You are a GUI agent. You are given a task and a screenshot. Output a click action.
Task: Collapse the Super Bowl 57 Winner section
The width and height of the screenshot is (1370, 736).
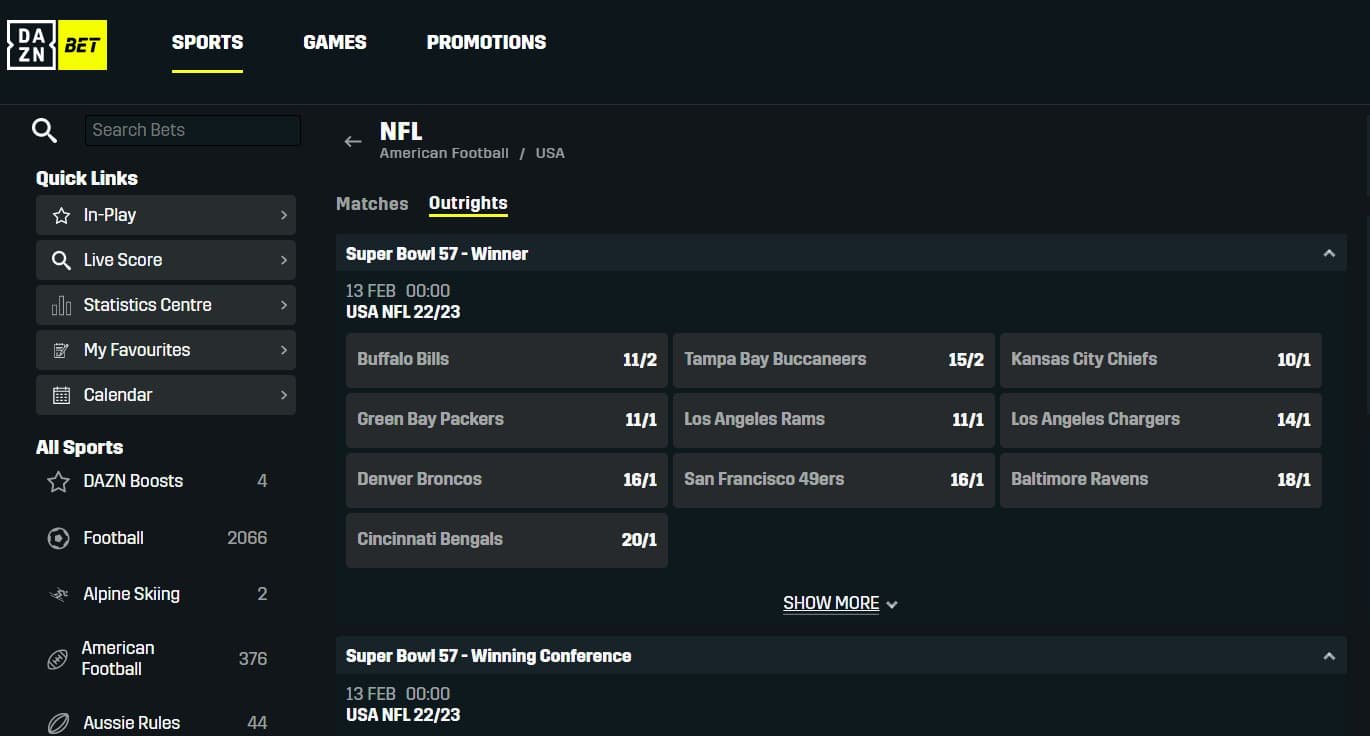[x=1329, y=253]
